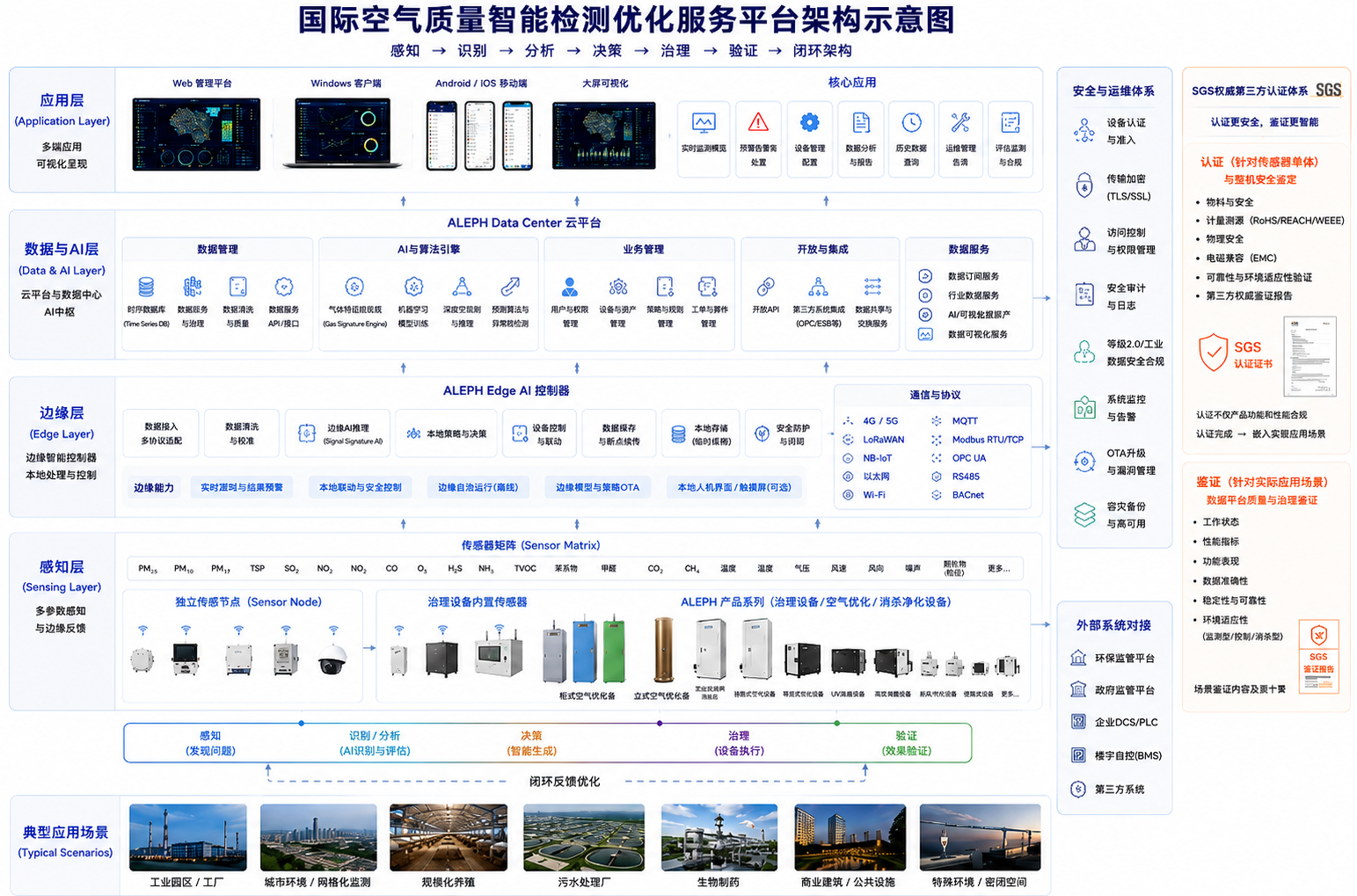Viewport: 1357px width, 896px height.
Task: Click the 第三方系统集成 hierarchy icon
Action: (818, 287)
